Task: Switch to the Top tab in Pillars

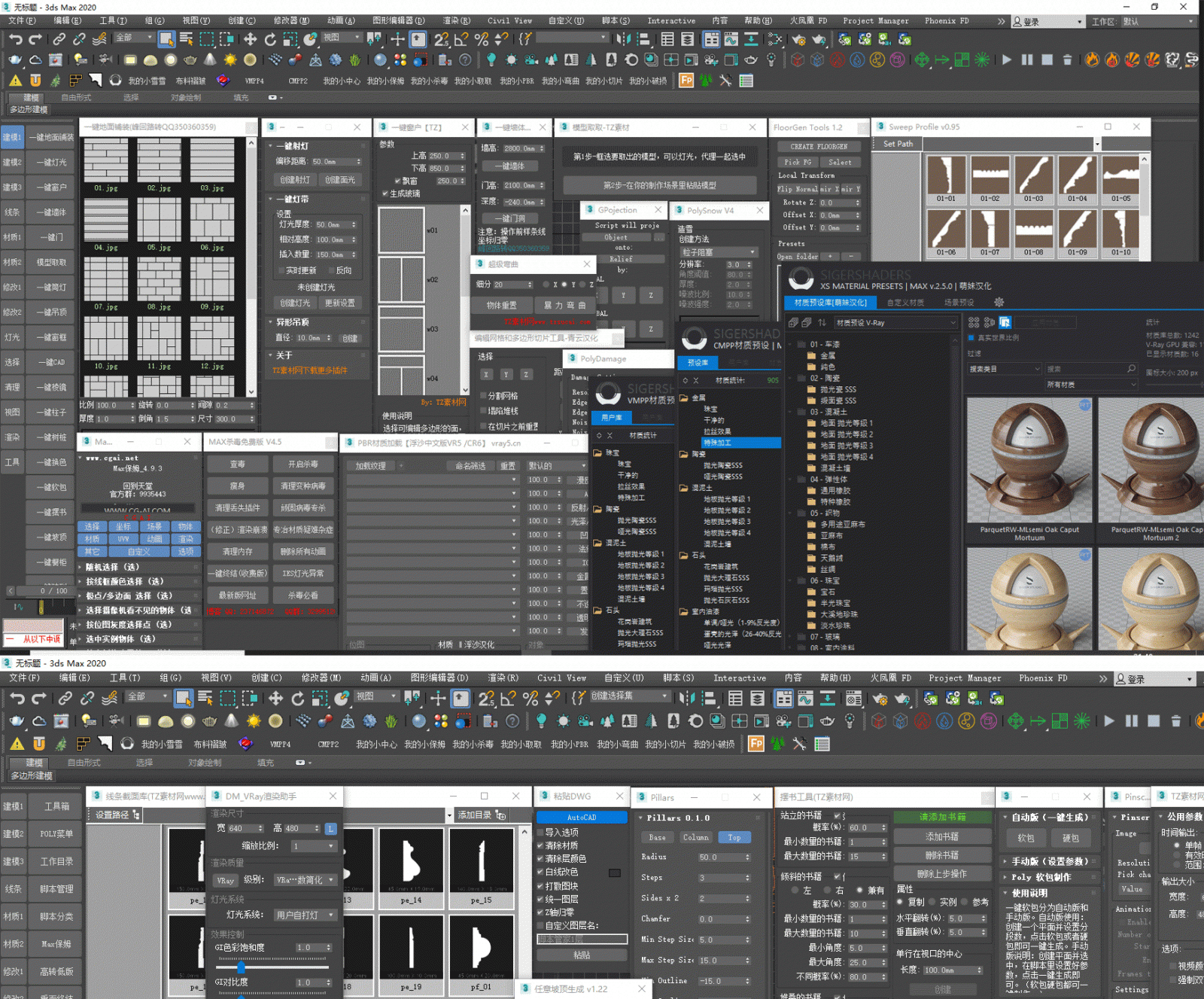Action: (x=734, y=838)
